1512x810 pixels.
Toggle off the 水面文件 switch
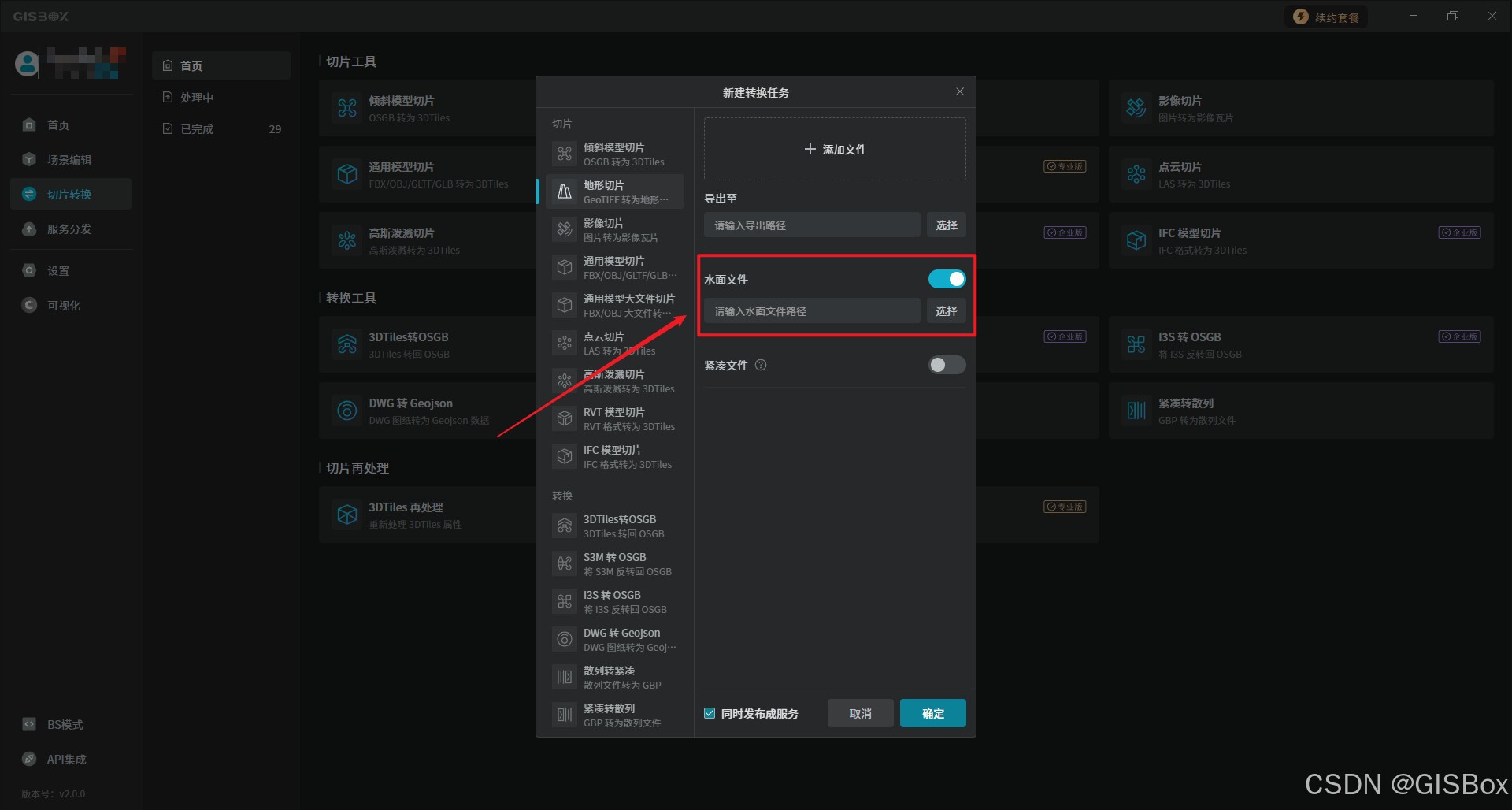pos(947,279)
